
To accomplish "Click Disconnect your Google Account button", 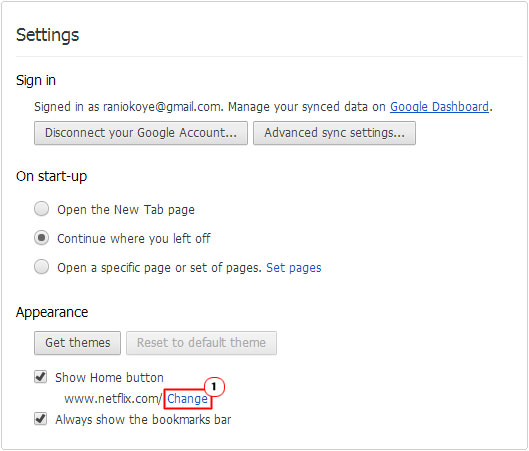I will click(141, 133).
